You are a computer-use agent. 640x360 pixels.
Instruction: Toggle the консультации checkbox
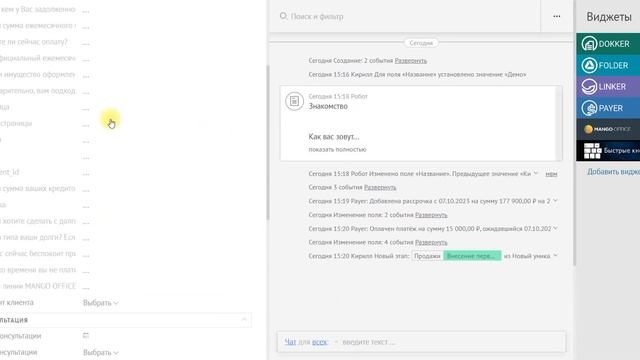tap(86, 336)
